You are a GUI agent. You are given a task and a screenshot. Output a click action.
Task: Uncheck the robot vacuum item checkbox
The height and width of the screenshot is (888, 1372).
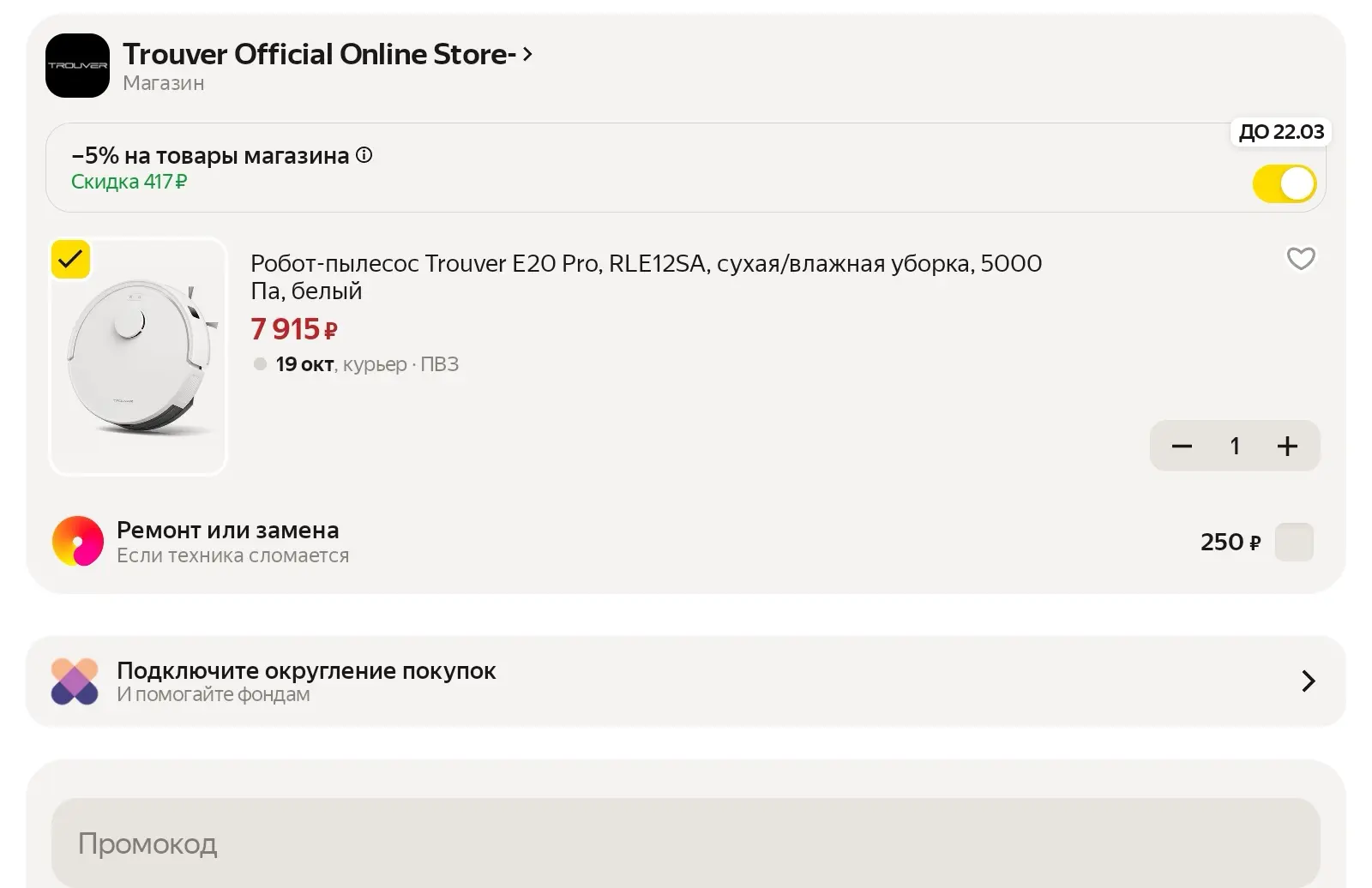pos(70,259)
